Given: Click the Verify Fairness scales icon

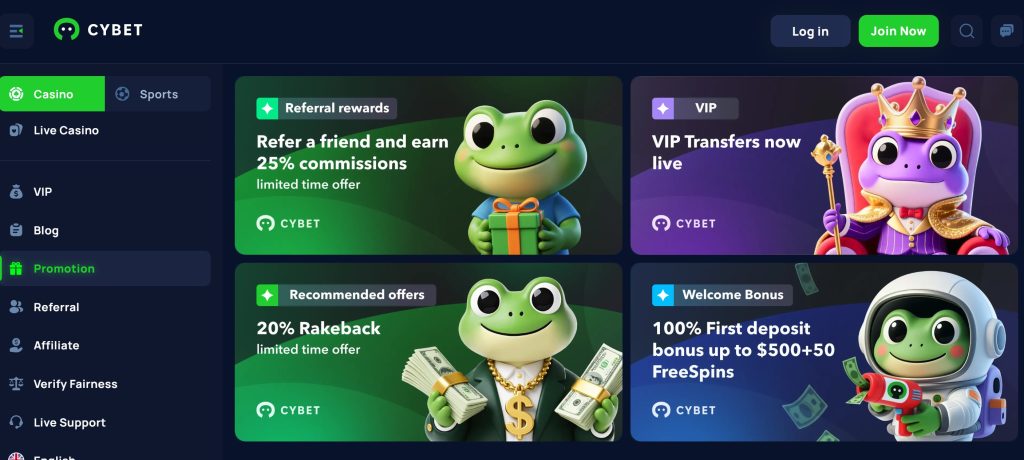Looking at the screenshot, I should coord(16,384).
